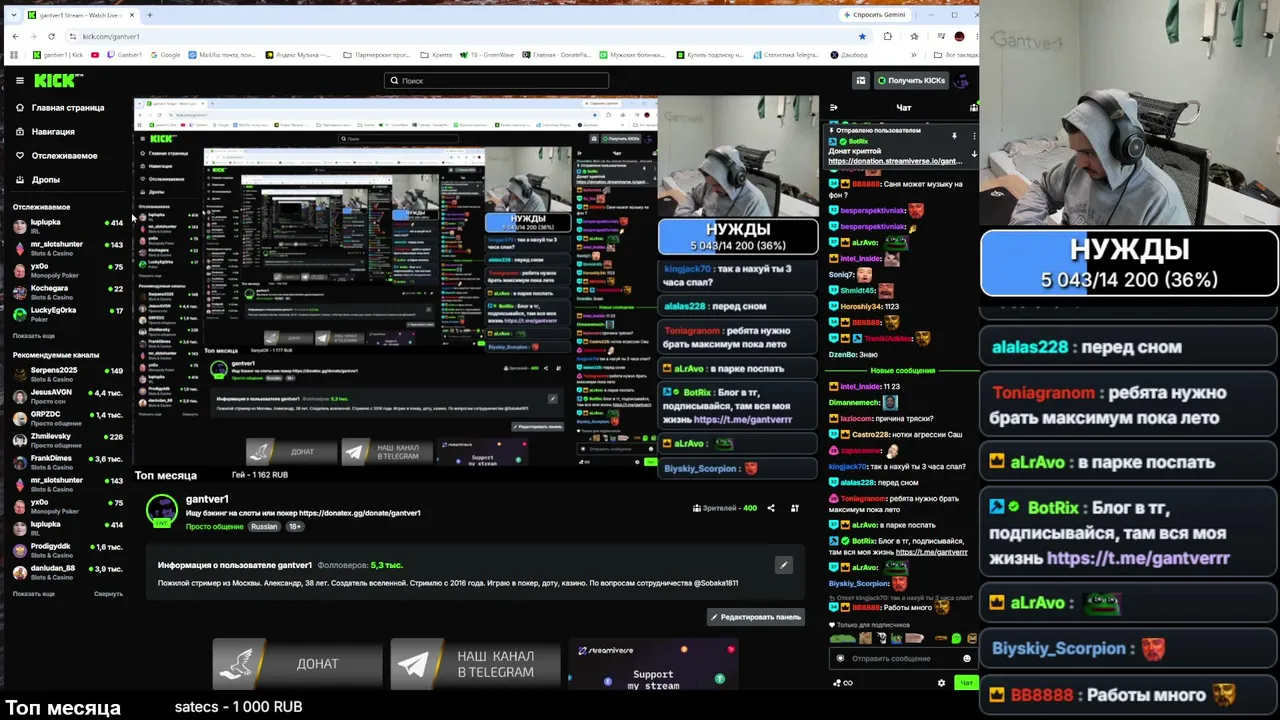Open the t.me/gantverrr link in chat

point(931,552)
